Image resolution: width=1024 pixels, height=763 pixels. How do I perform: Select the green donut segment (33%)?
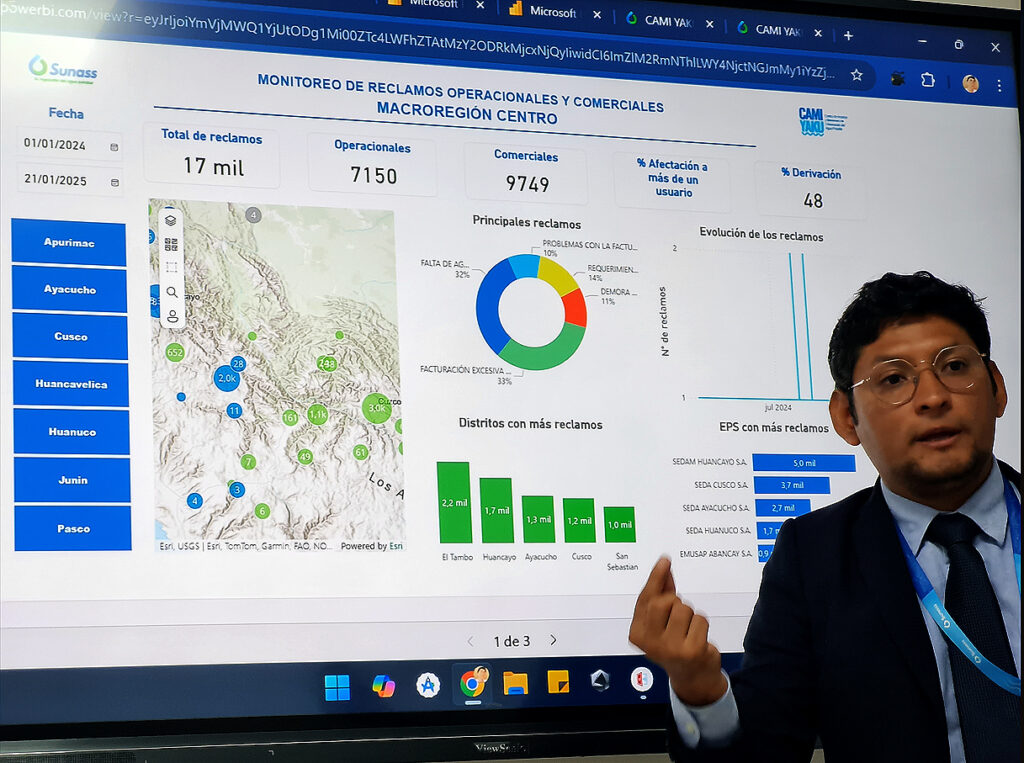point(543,351)
